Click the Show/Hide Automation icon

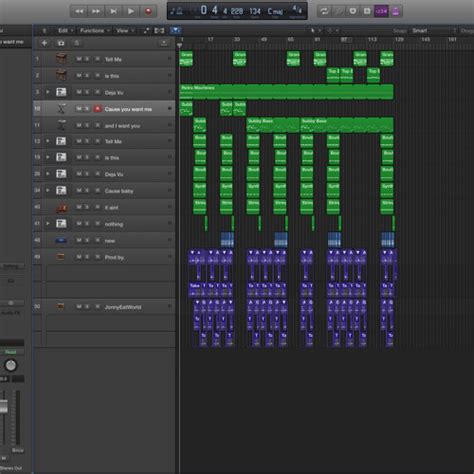(x=146, y=31)
